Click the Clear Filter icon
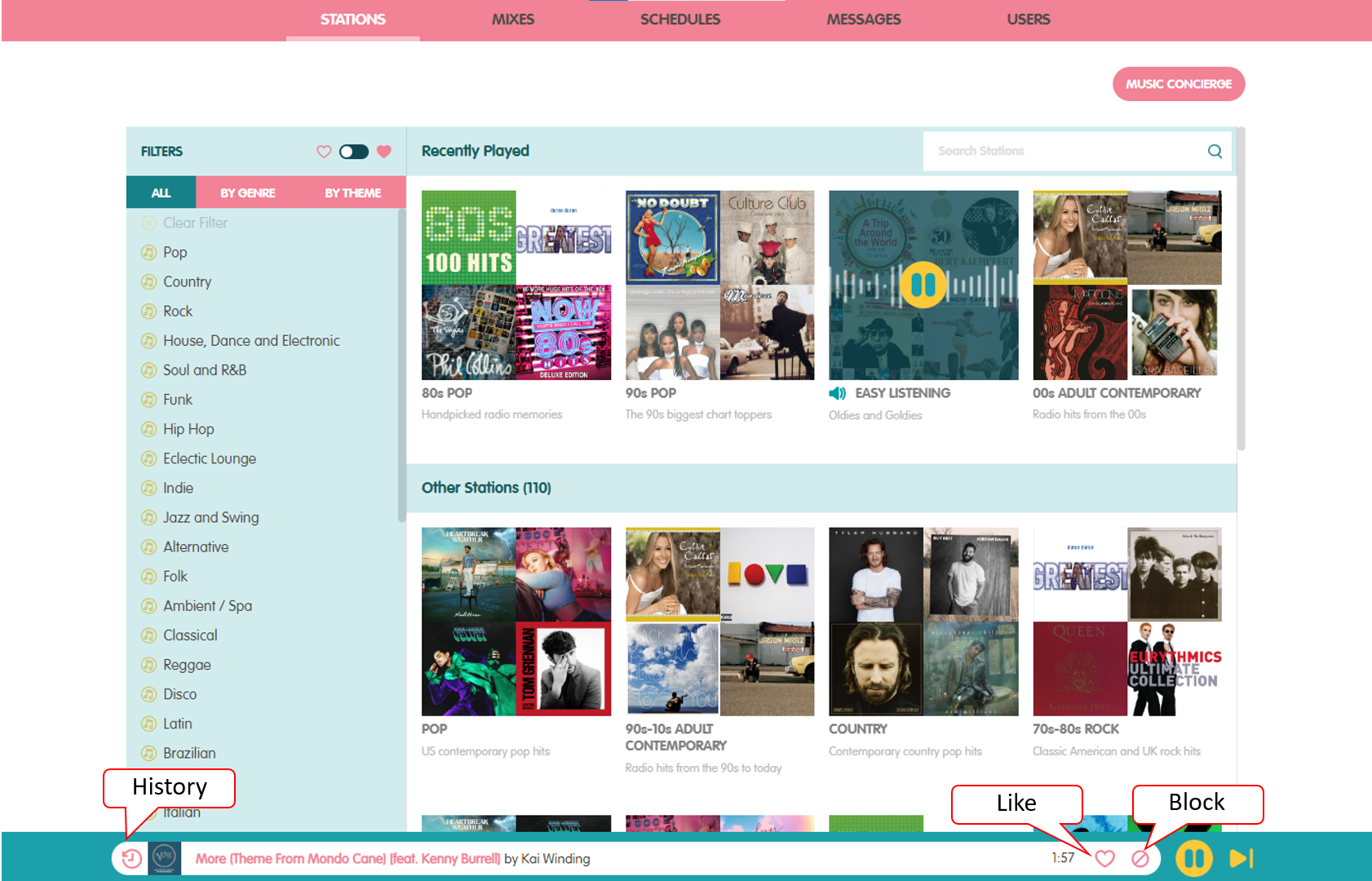Viewport: 1372px width, 881px height. 148,224
